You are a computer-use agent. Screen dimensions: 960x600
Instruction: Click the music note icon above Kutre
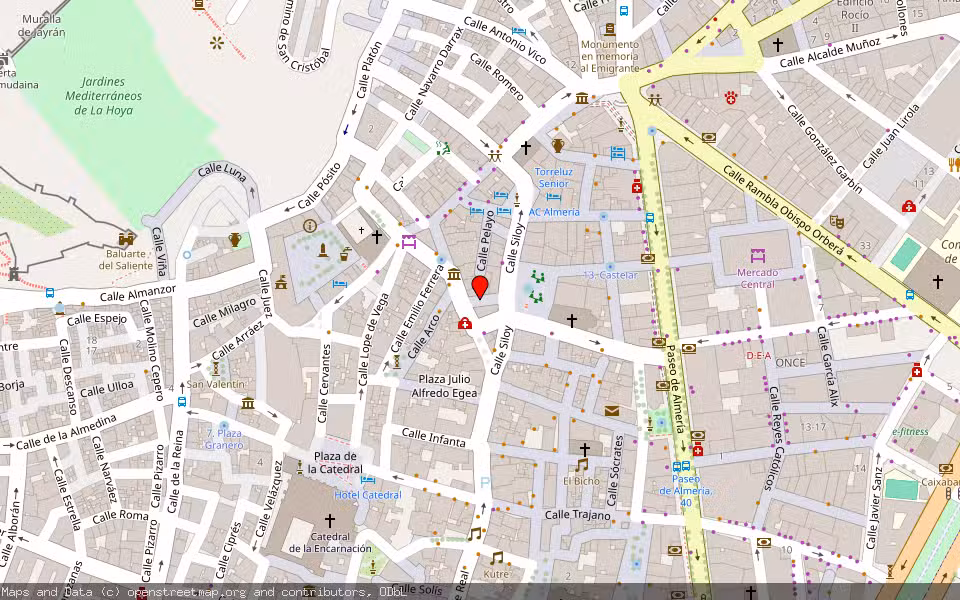[497, 558]
